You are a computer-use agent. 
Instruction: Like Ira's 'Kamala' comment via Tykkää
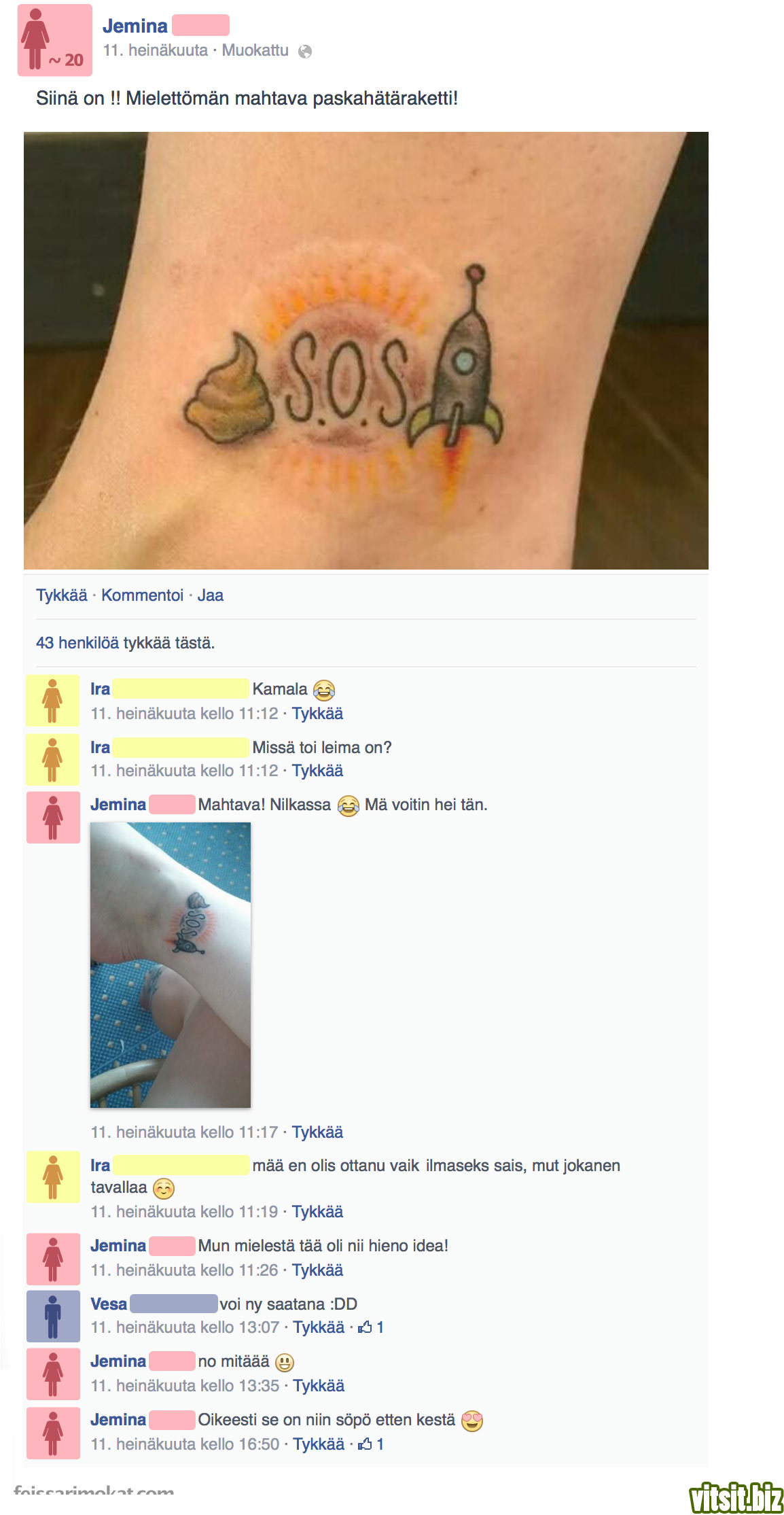click(317, 714)
